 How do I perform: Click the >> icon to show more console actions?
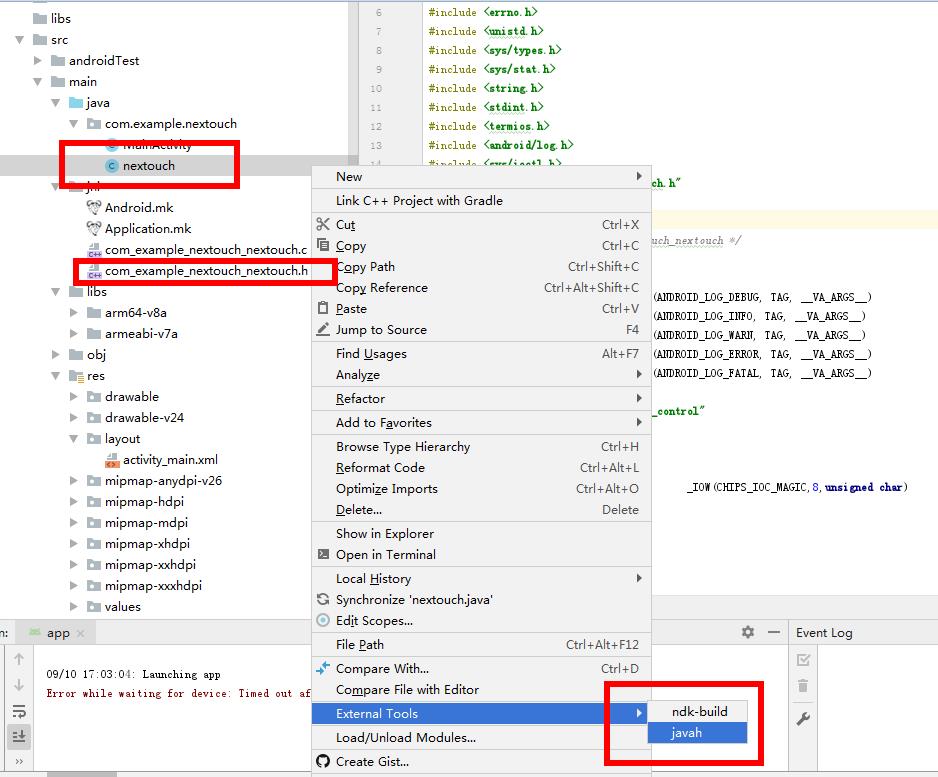coord(20,761)
